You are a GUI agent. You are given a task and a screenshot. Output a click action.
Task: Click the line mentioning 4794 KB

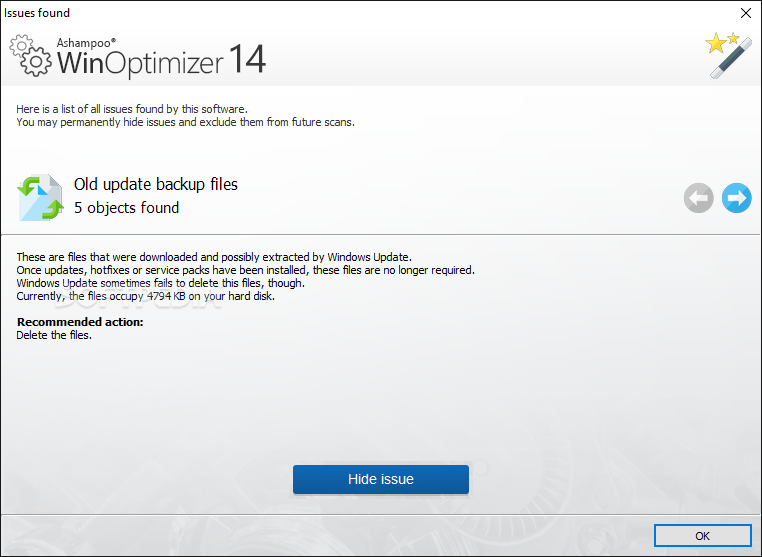(x=146, y=296)
